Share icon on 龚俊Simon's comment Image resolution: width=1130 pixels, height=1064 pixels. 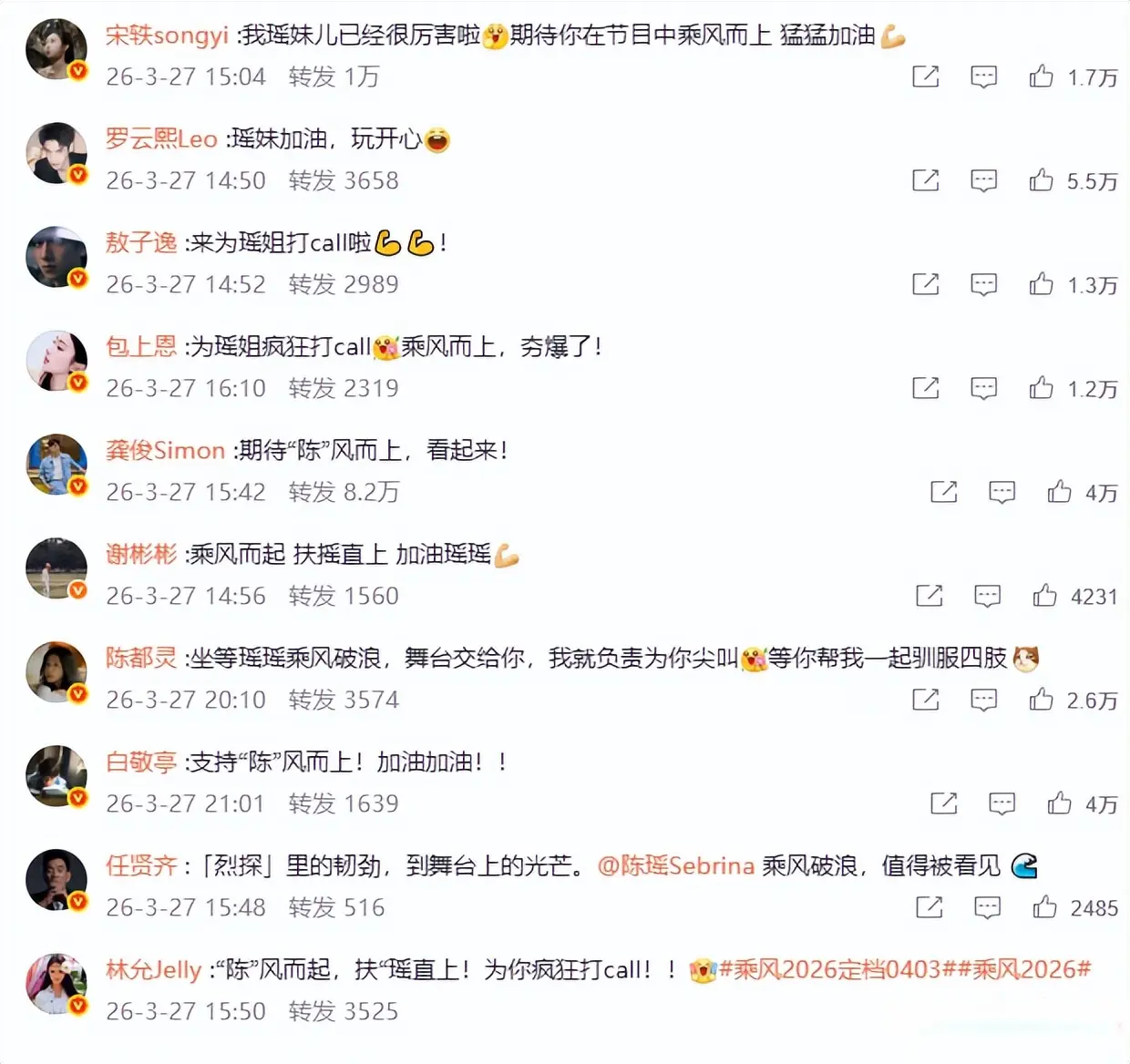pyautogui.click(x=943, y=492)
